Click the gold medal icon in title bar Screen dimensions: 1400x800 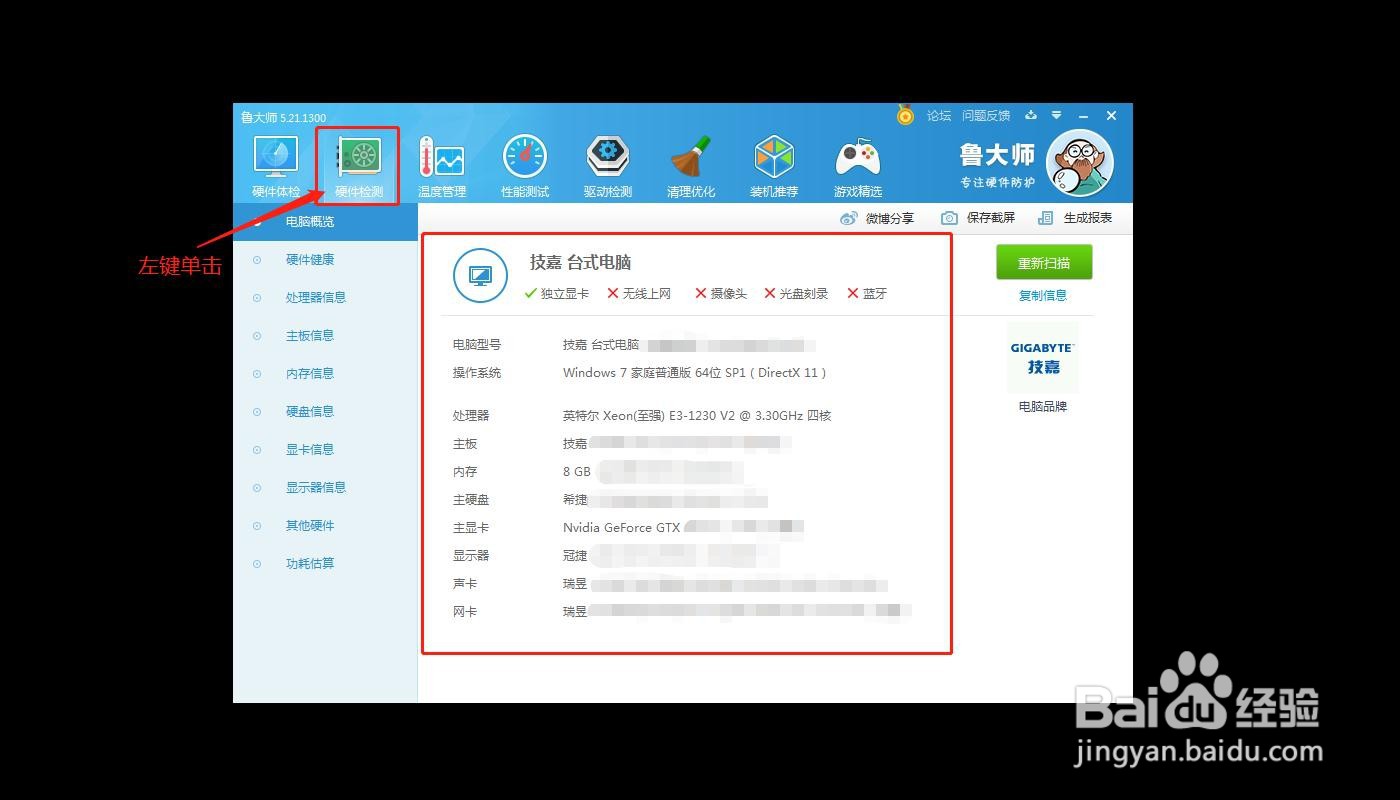(x=905, y=115)
